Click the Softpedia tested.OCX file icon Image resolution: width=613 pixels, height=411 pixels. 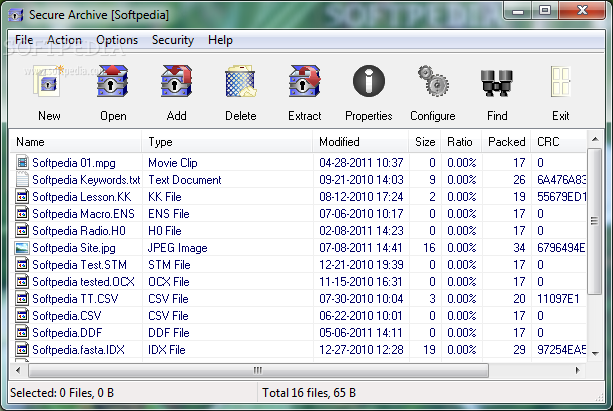22,282
